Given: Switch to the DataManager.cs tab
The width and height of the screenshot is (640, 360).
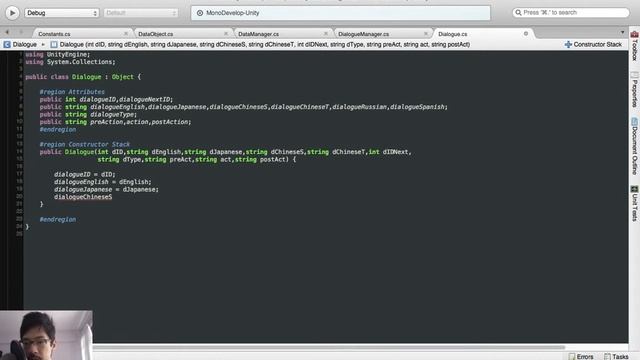Looking at the screenshot, I should (258, 34).
